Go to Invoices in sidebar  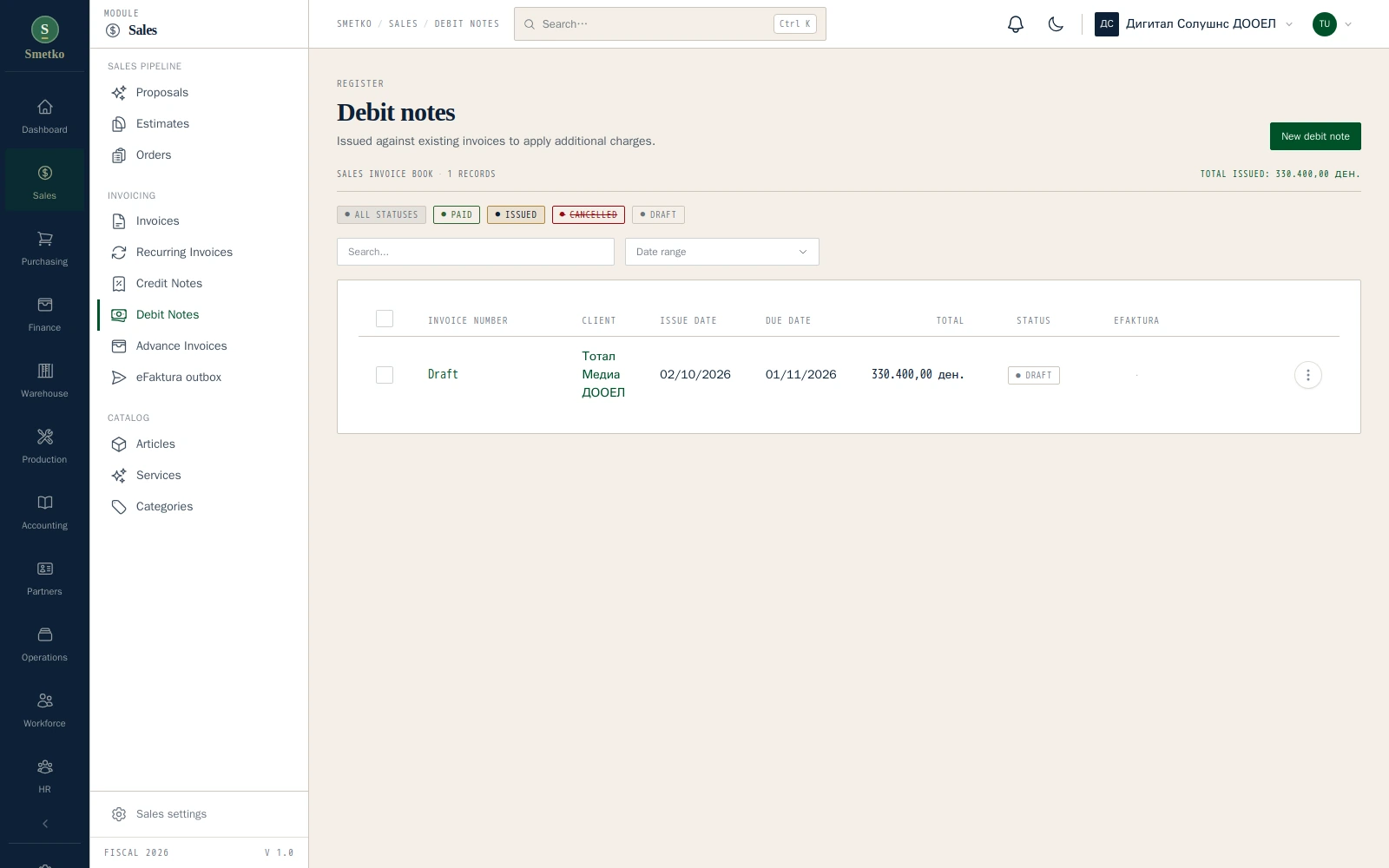point(199,221)
